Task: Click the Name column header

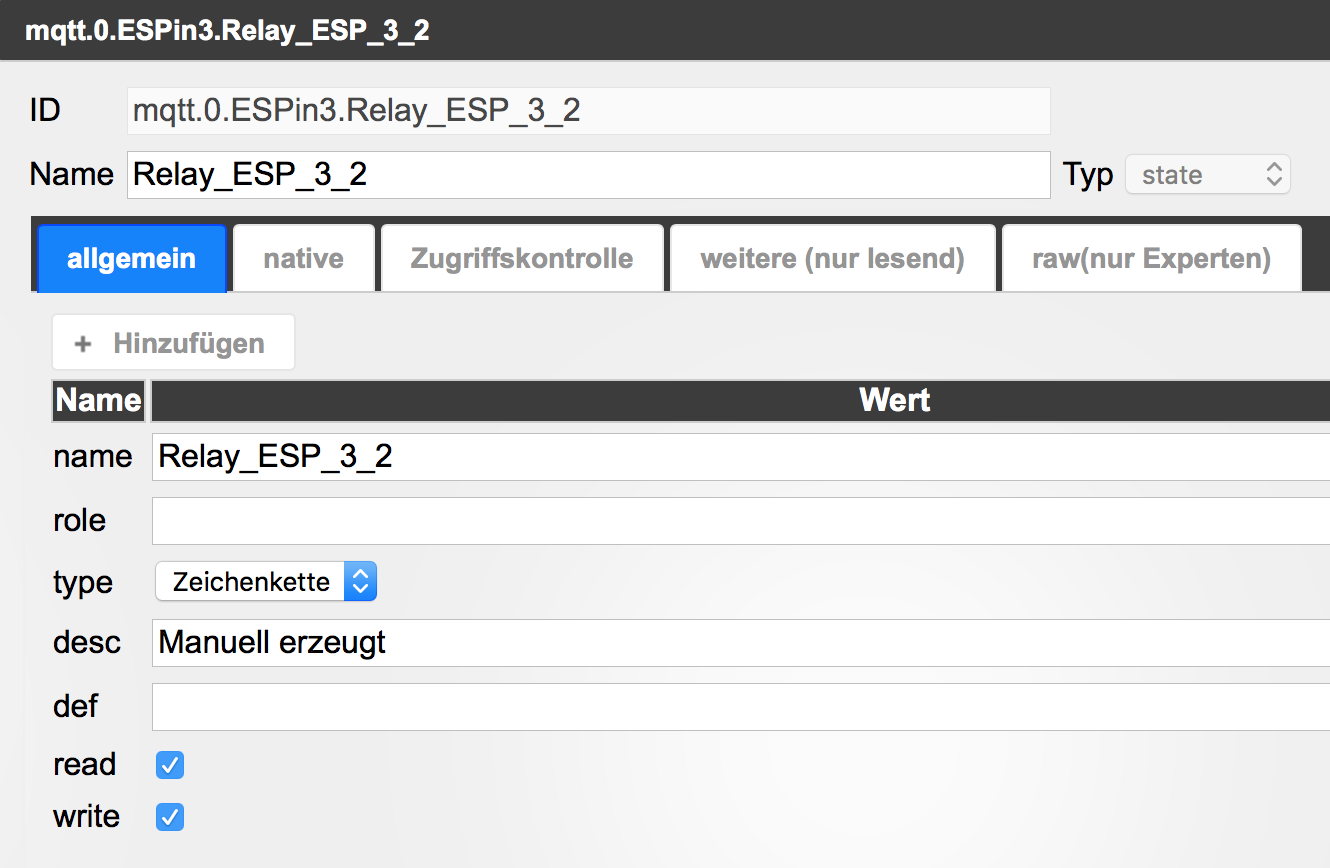Action: click(x=98, y=401)
